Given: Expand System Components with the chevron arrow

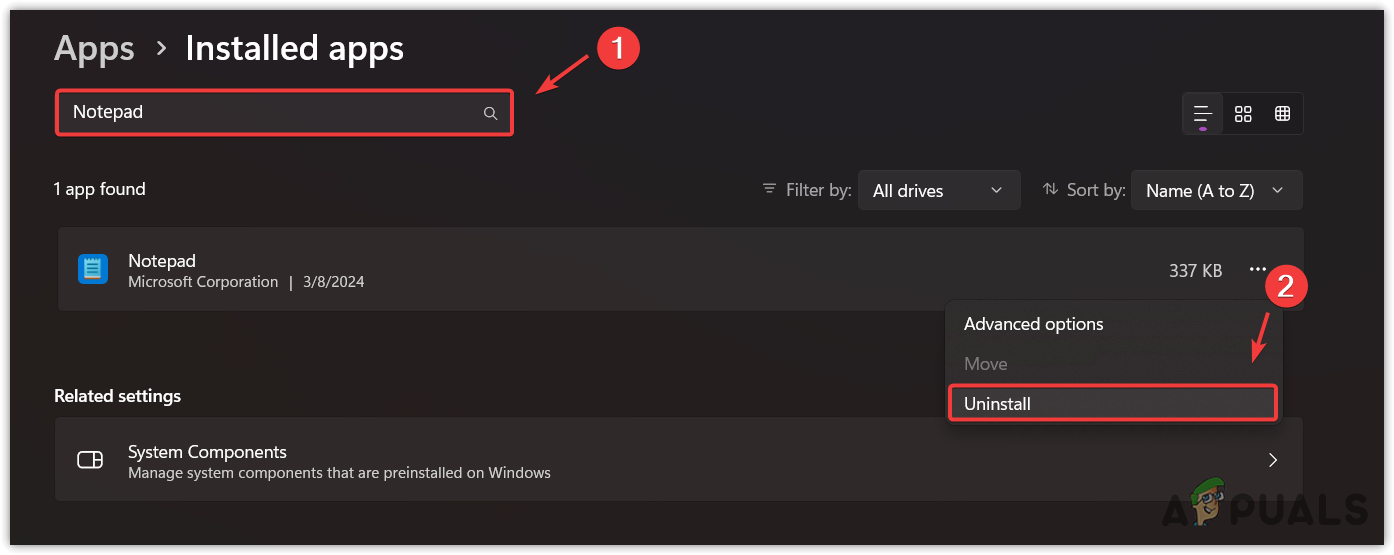Looking at the screenshot, I should pyautogui.click(x=1272, y=460).
